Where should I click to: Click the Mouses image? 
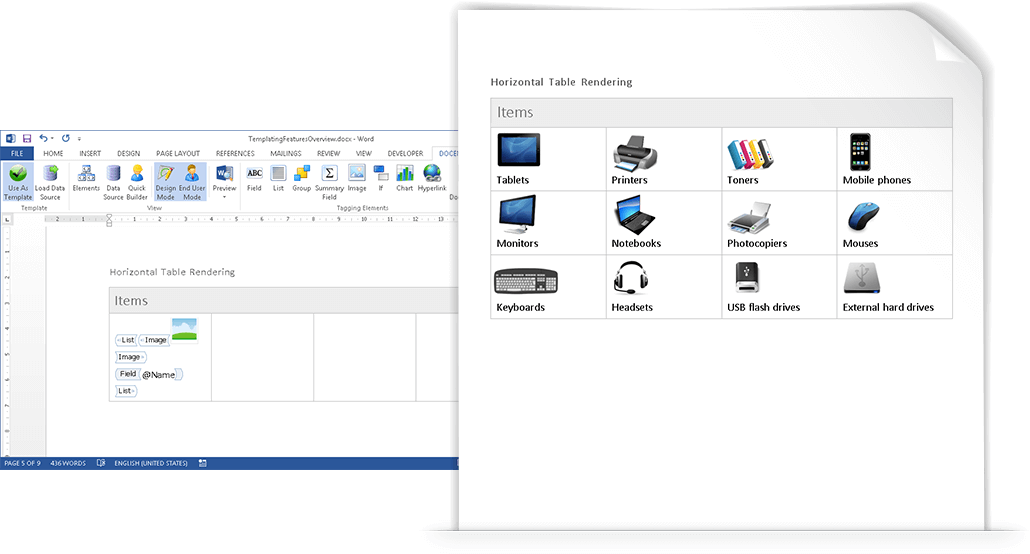[x=863, y=217]
